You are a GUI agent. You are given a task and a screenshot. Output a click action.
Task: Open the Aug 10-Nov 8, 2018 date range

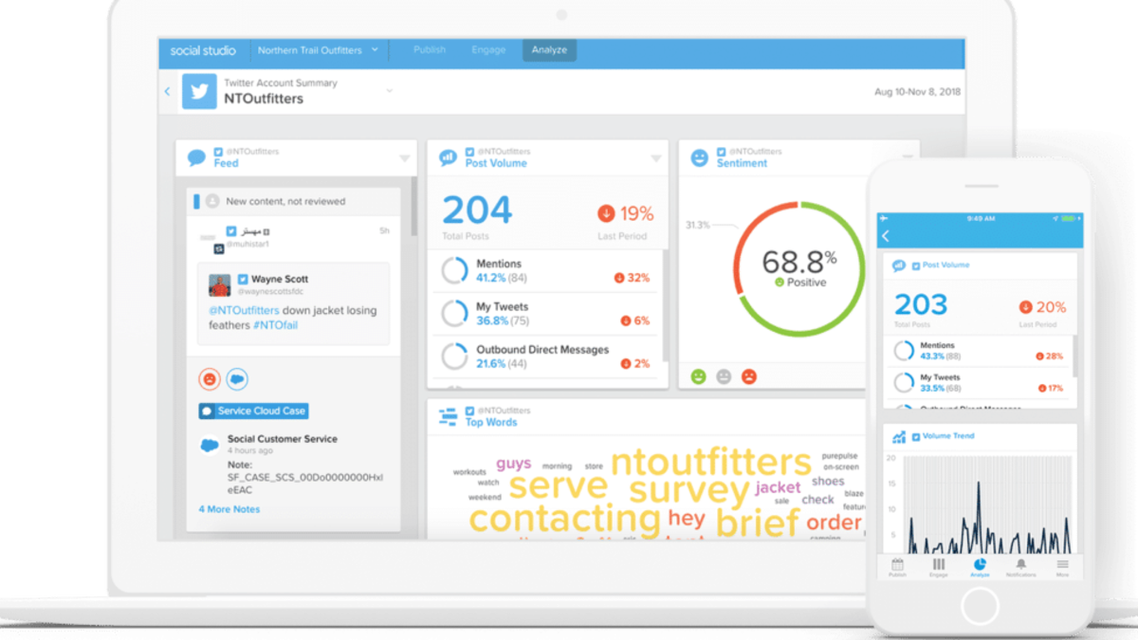[x=917, y=92]
